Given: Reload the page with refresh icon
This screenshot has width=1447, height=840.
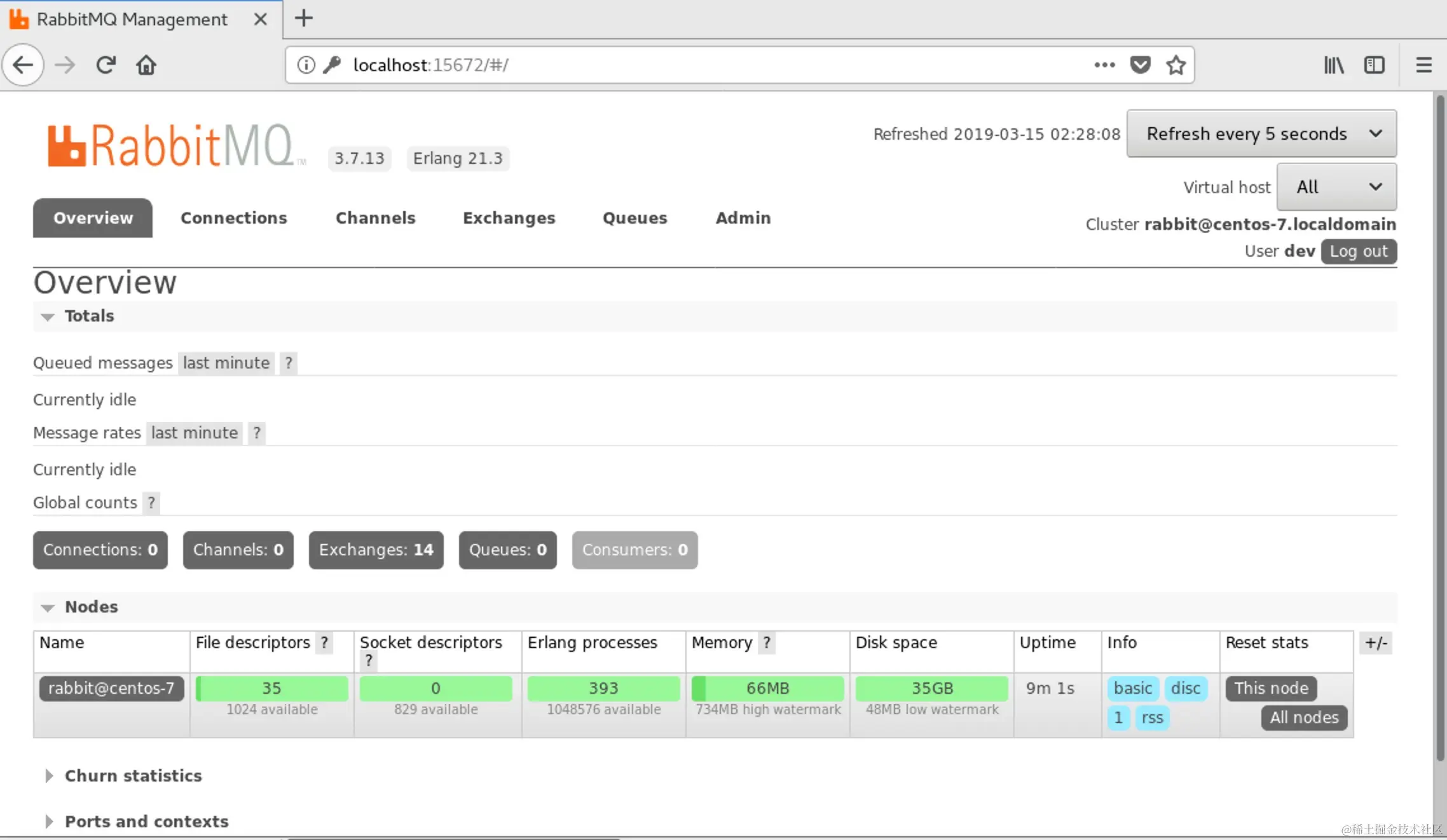Looking at the screenshot, I should click(x=106, y=65).
